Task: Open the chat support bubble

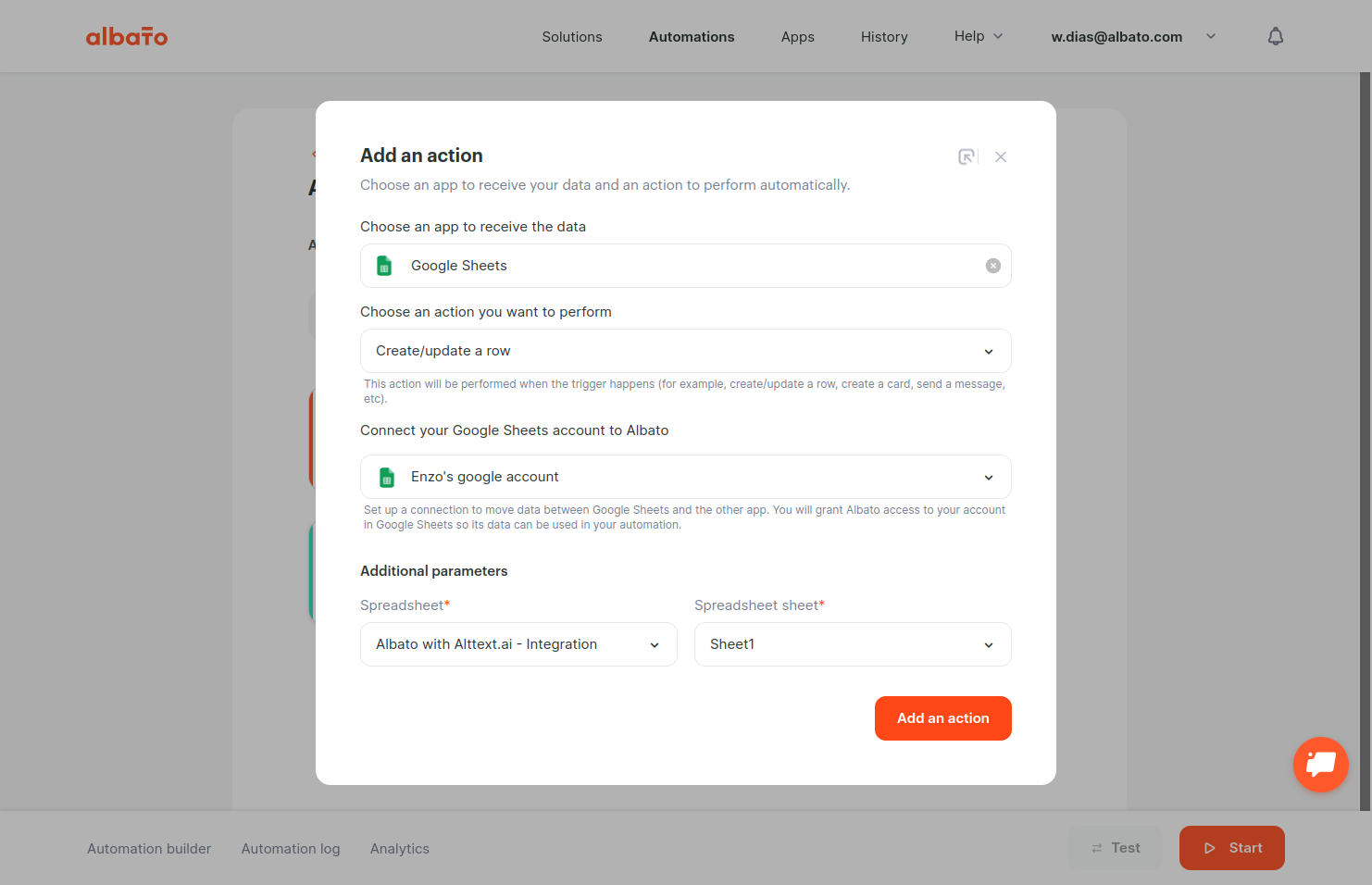Action: pos(1321,765)
